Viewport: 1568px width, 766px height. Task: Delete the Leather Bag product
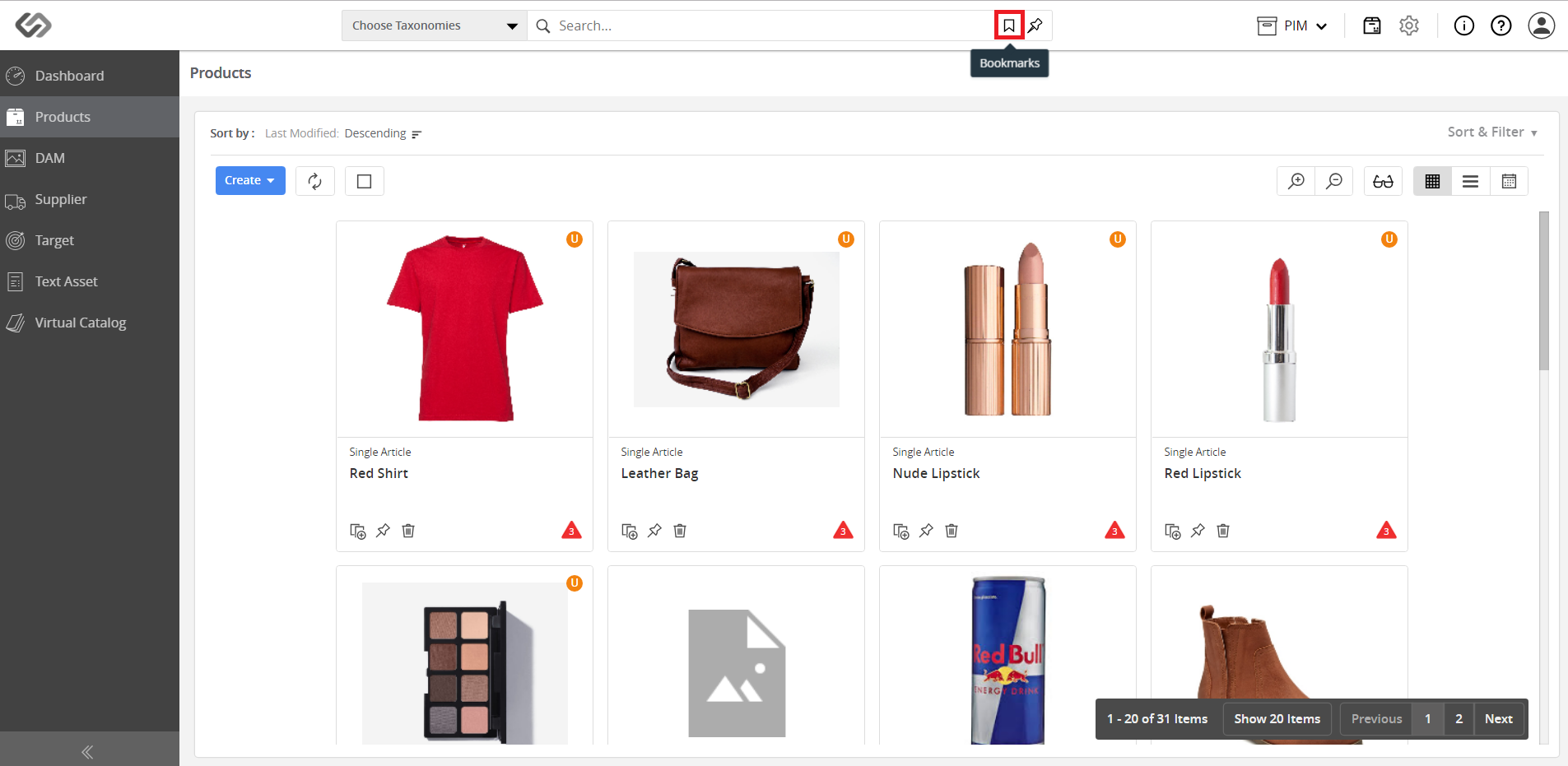[680, 531]
